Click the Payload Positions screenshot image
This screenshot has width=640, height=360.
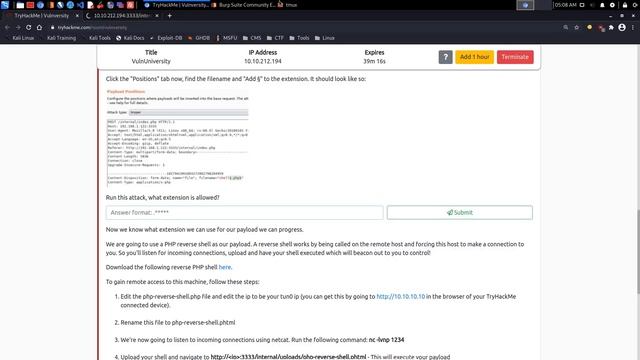pyautogui.click(x=178, y=137)
